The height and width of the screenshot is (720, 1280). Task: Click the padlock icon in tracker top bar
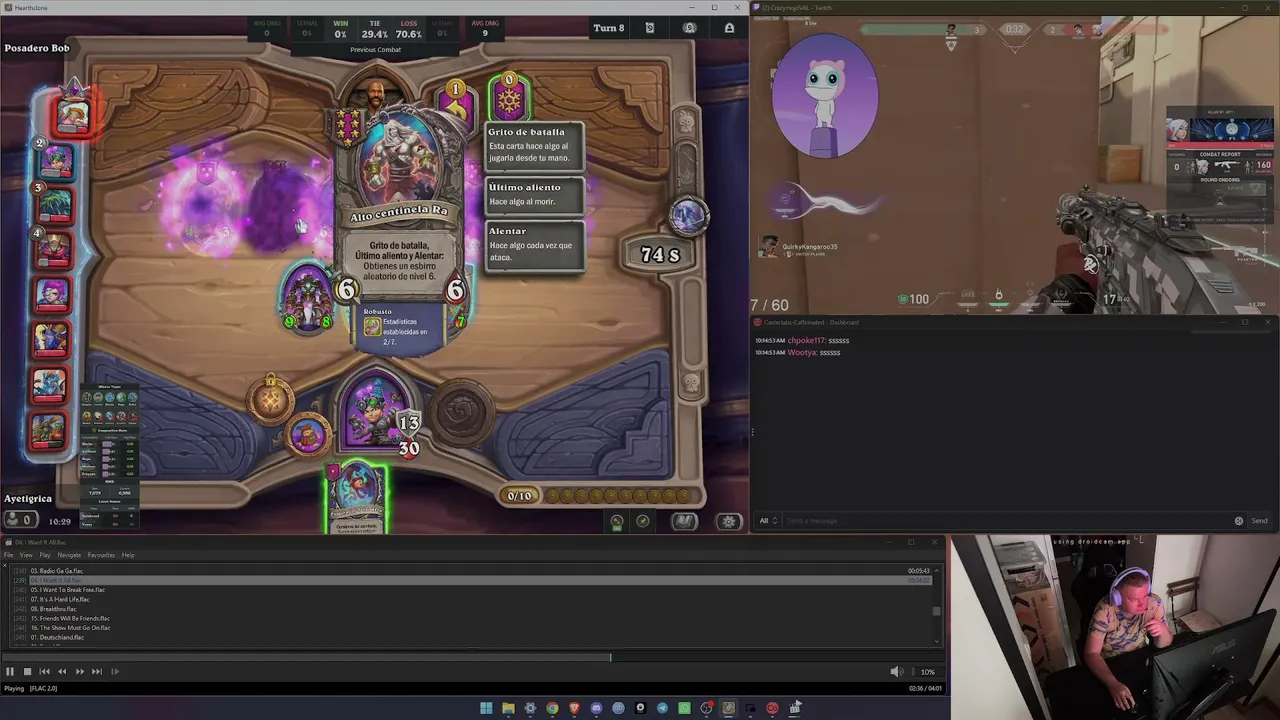coord(729,28)
